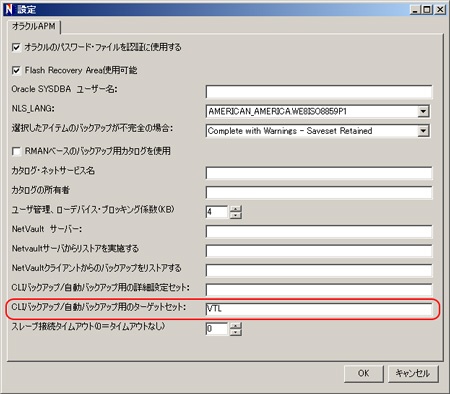
Task: Increase the blocking factor (KB) spinner
Action: click(236, 209)
